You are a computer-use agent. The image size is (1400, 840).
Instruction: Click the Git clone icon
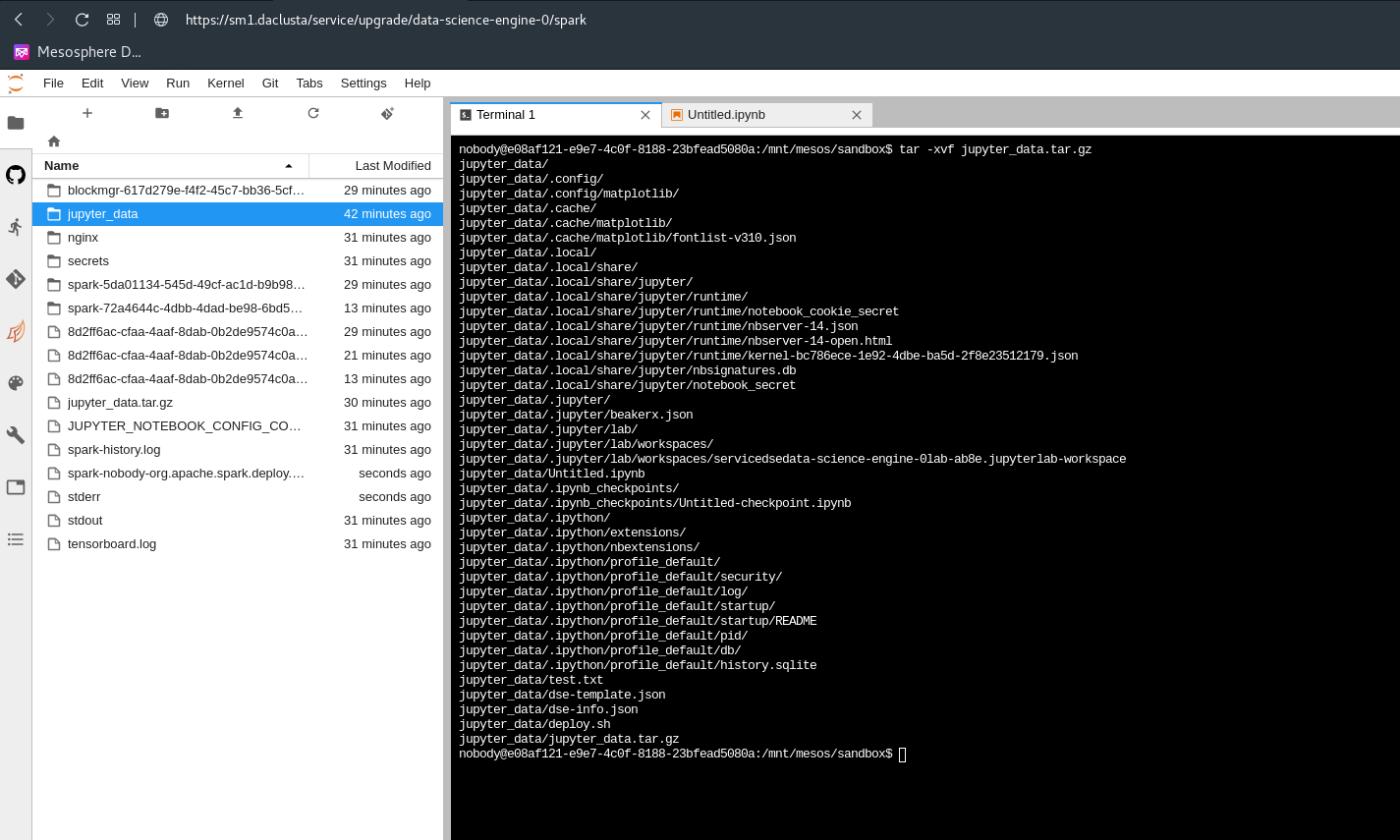click(388, 113)
